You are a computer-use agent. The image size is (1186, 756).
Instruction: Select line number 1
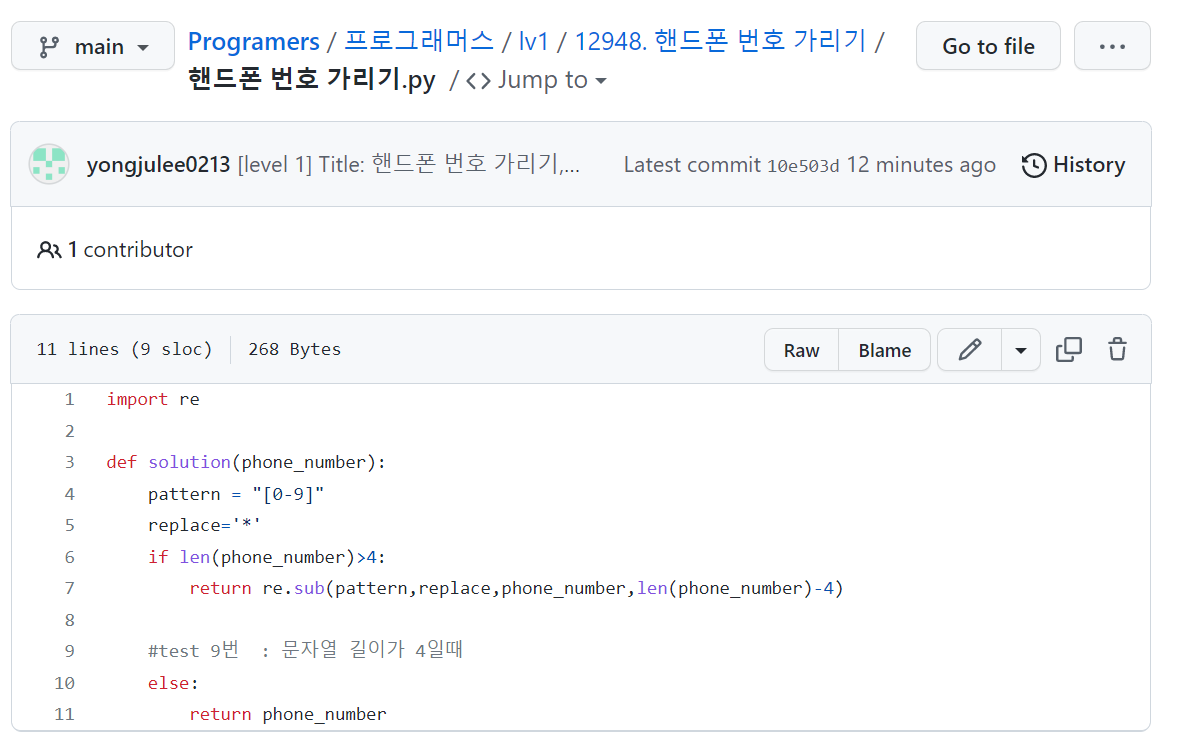pyautogui.click(x=70, y=399)
